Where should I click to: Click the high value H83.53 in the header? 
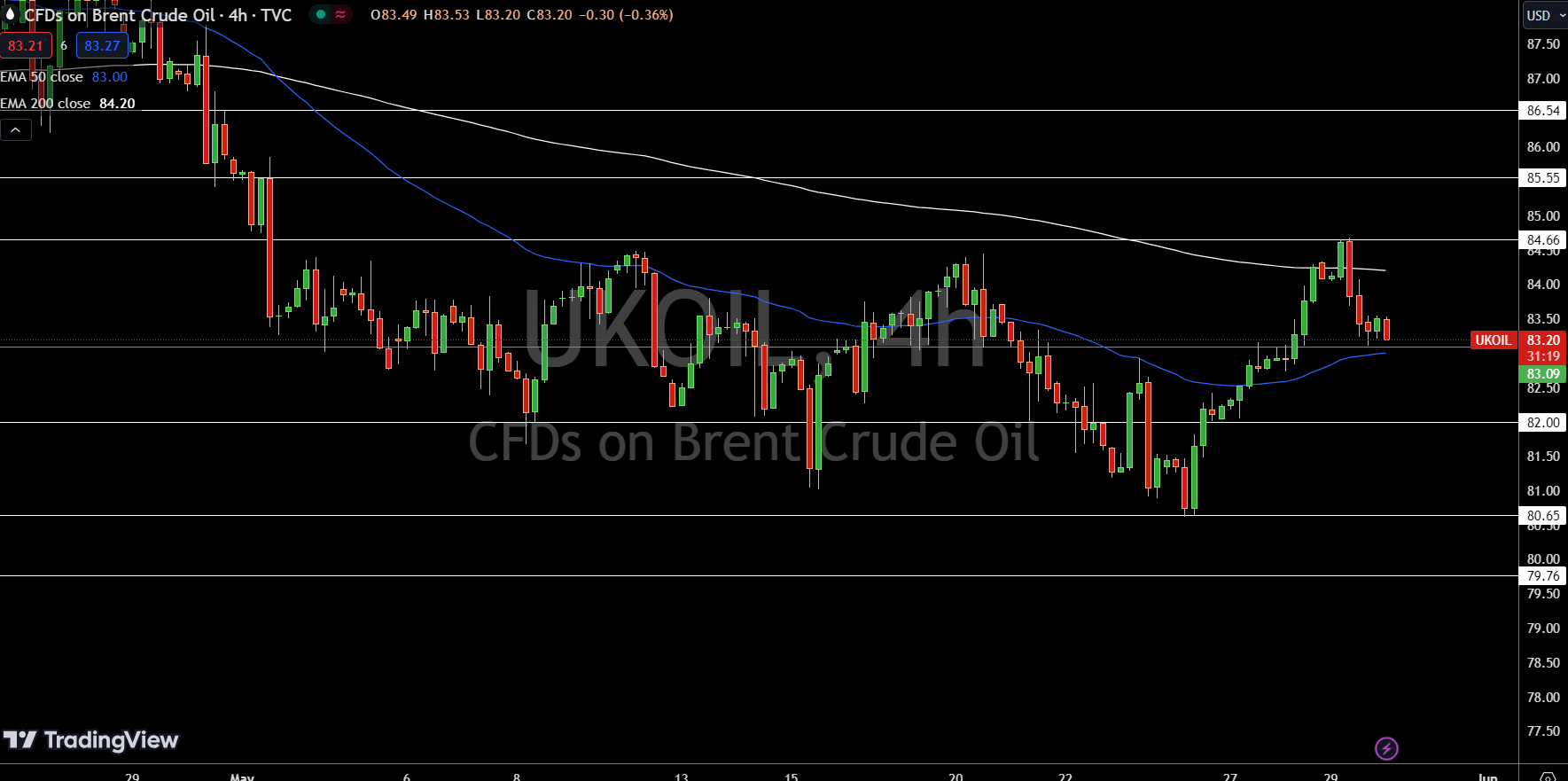[446, 15]
